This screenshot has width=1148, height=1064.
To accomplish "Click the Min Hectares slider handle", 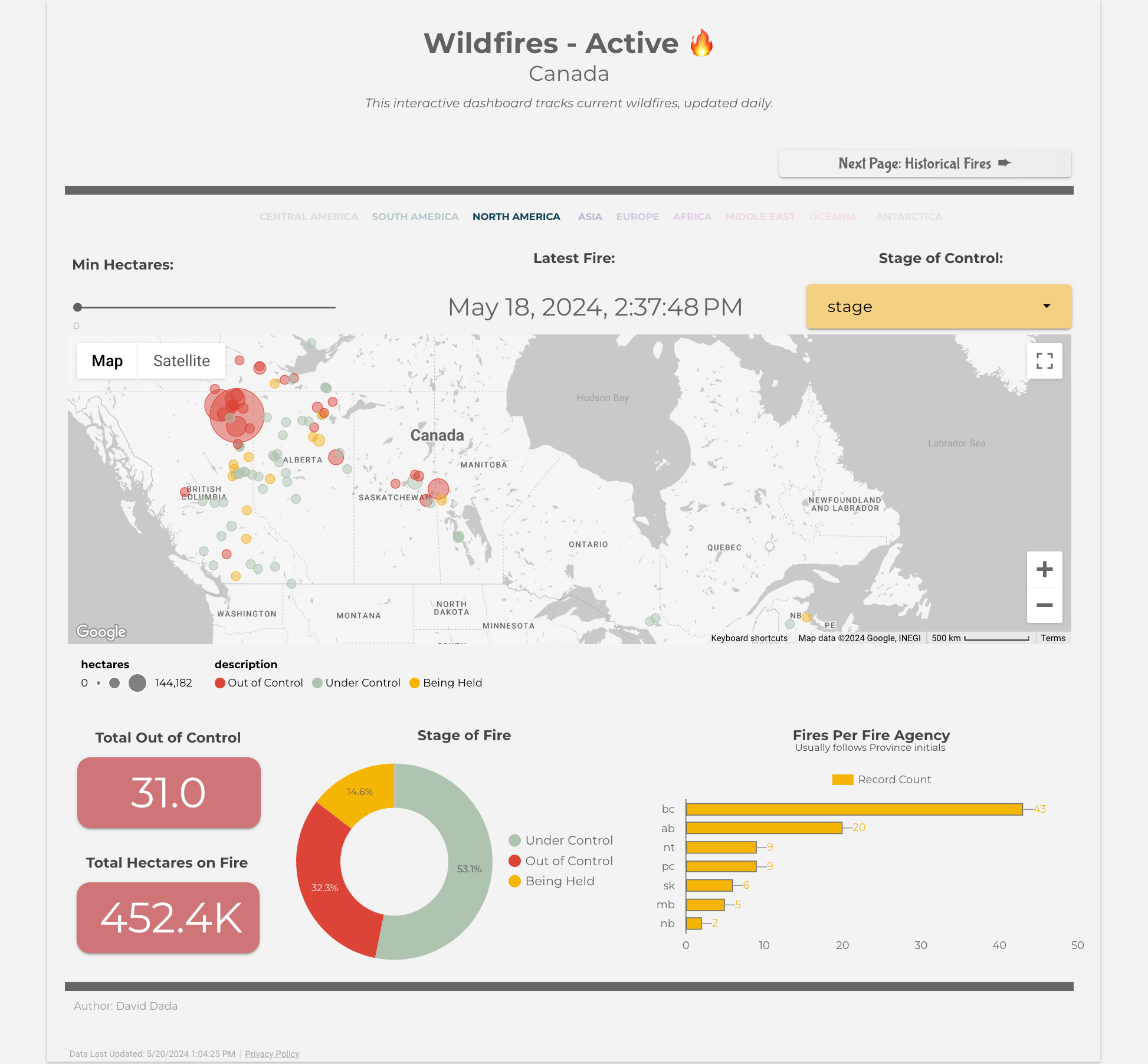I will click(x=77, y=307).
